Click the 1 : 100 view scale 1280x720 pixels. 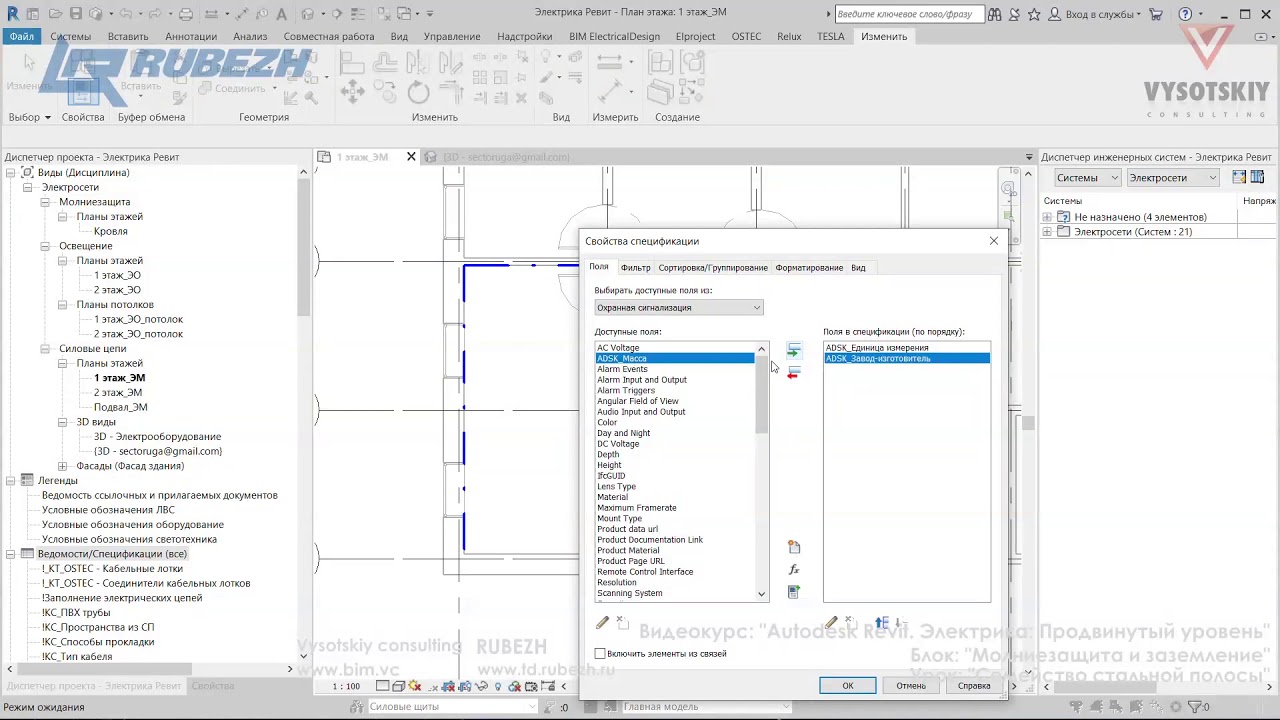pos(346,687)
